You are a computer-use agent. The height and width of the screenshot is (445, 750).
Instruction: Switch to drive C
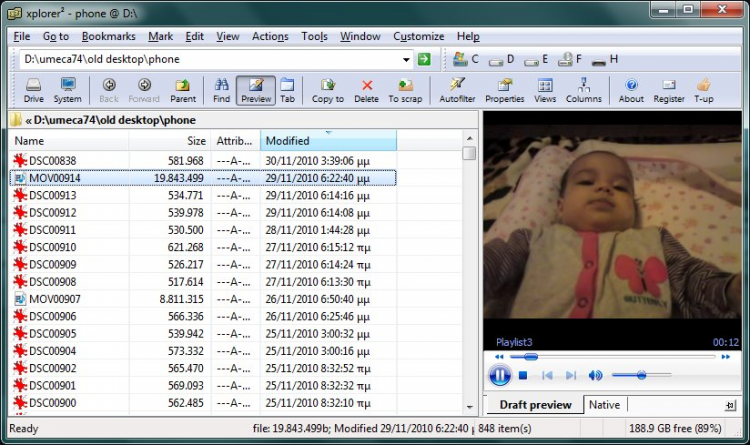[x=466, y=59]
